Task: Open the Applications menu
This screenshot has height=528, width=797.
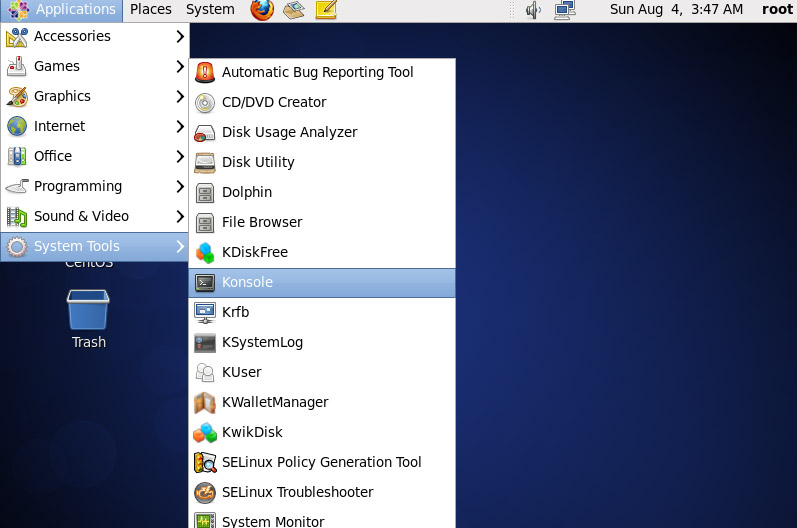Action: (x=62, y=10)
